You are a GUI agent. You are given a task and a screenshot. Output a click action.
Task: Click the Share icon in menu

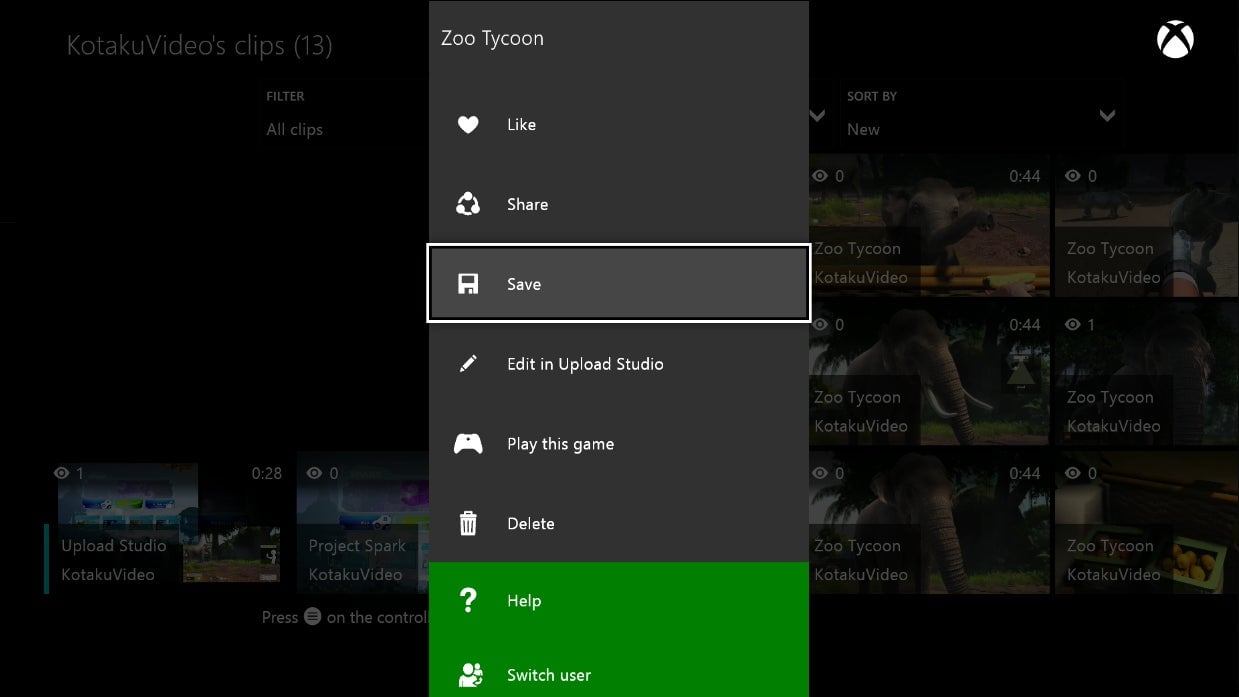(468, 205)
